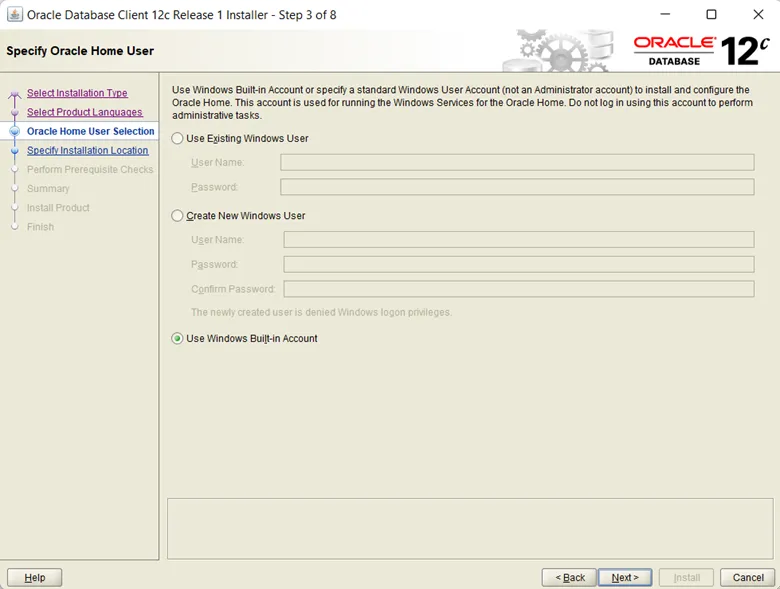The height and width of the screenshot is (589, 780).
Task: Minimize the installer window
Action: tap(665, 14)
